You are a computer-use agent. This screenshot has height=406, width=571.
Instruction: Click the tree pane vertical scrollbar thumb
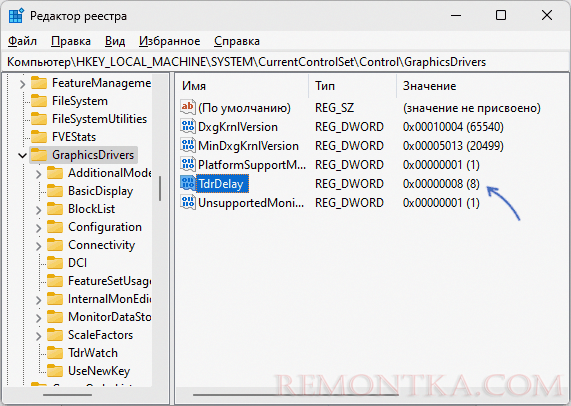pos(160,189)
